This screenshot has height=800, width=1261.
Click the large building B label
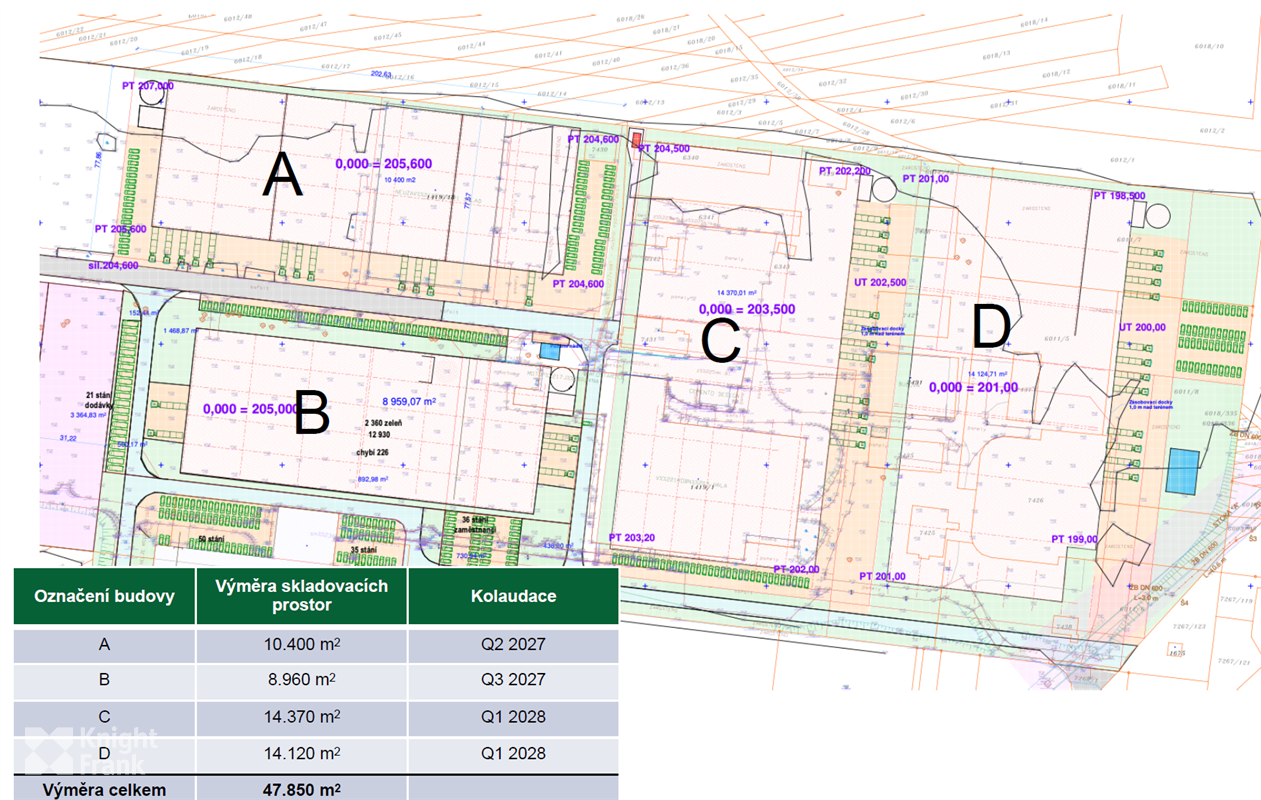(311, 413)
